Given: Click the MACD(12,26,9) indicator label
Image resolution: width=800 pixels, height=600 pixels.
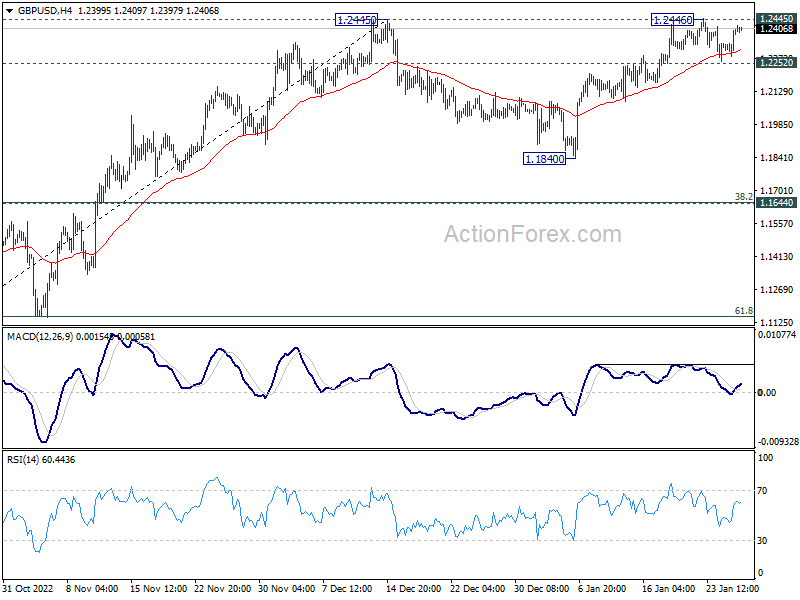Looking at the screenshot, I should pyautogui.click(x=40, y=337).
